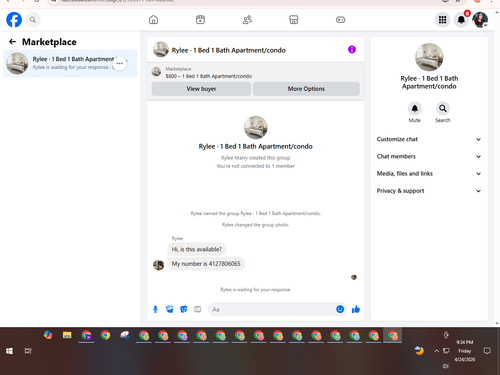Toggle the purple conversation information icon
500x375 pixels.
tap(352, 50)
